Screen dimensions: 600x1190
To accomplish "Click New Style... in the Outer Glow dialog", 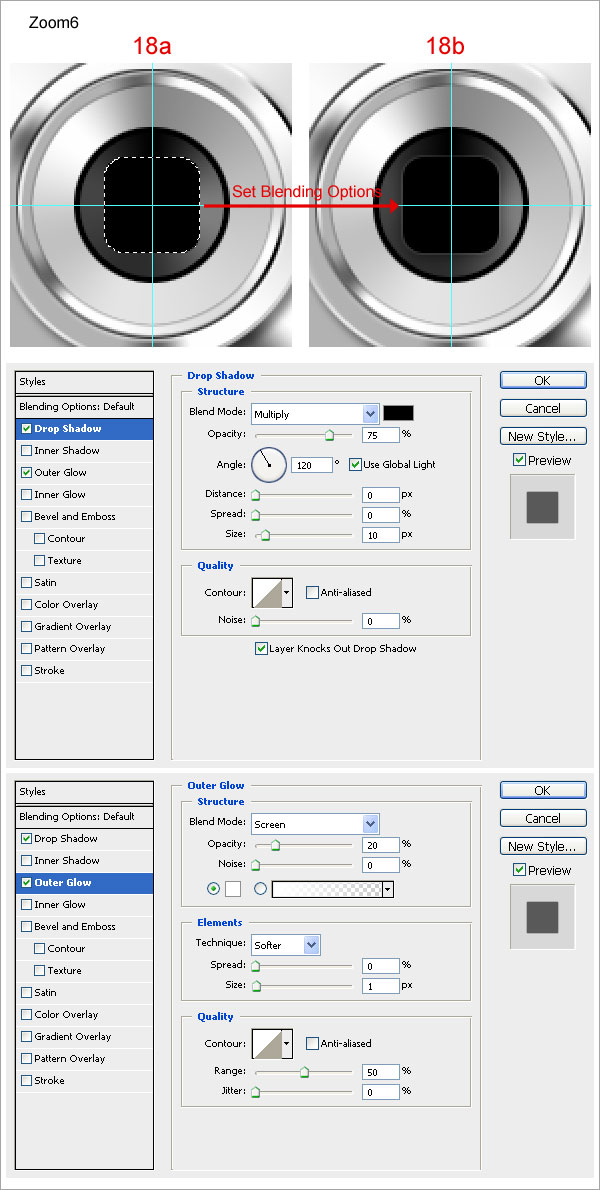I will click(543, 846).
